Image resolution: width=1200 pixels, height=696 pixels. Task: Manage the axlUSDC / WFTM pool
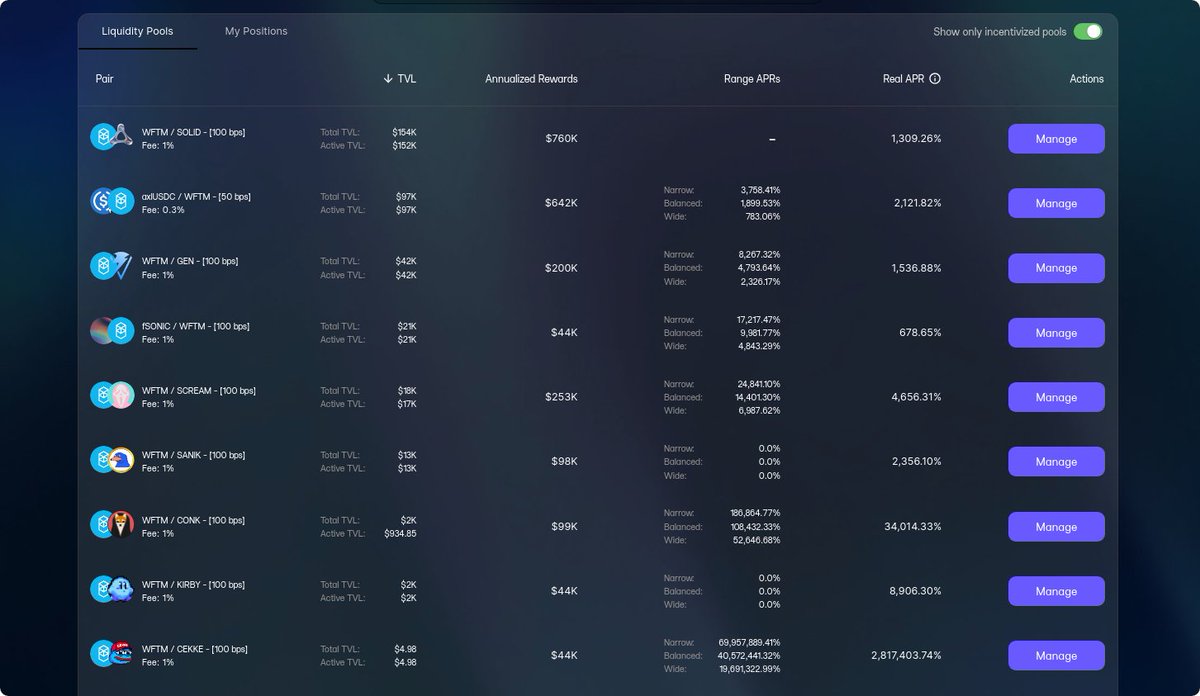coord(1056,203)
